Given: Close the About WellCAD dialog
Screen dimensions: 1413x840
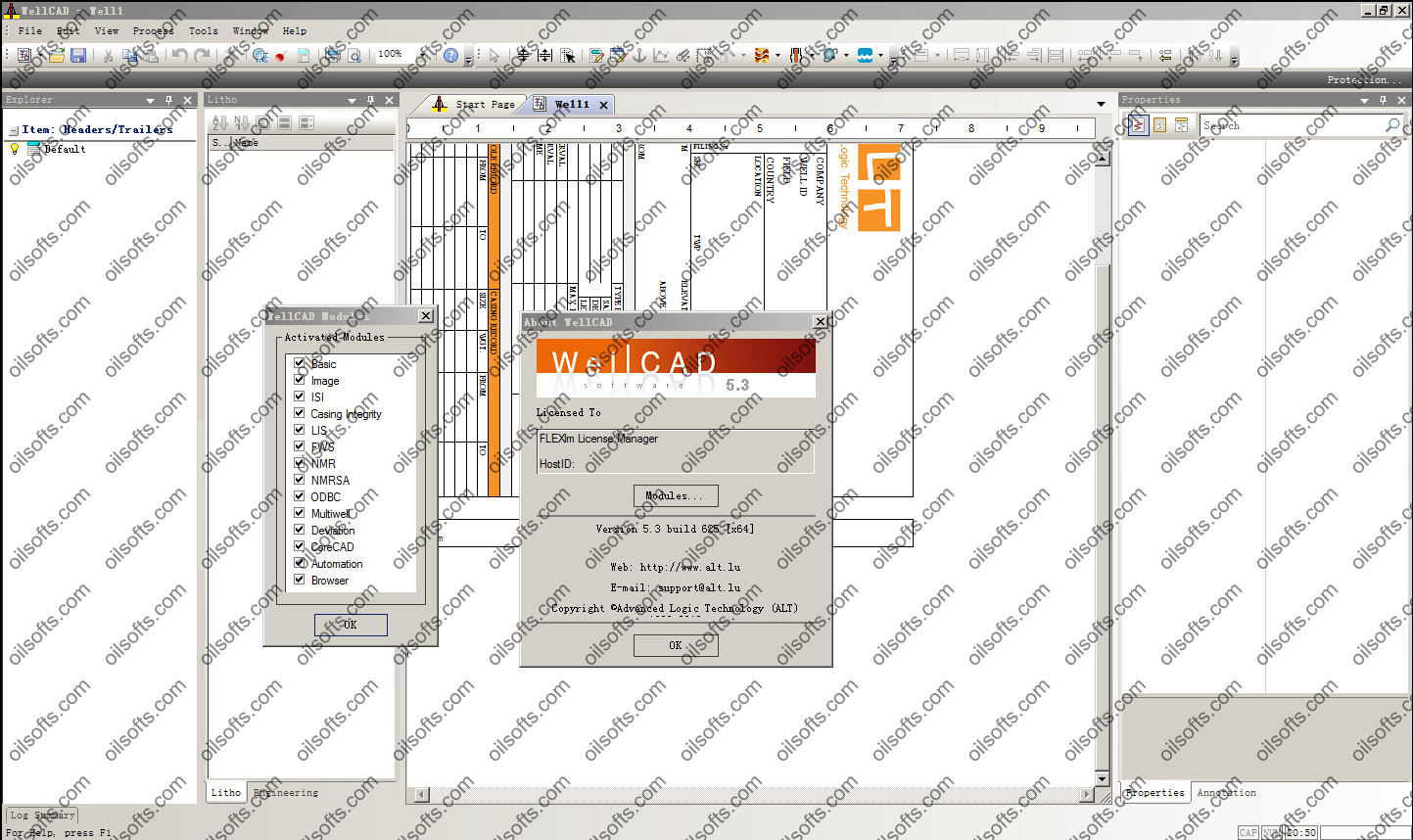Looking at the screenshot, I should coord(821,321).
